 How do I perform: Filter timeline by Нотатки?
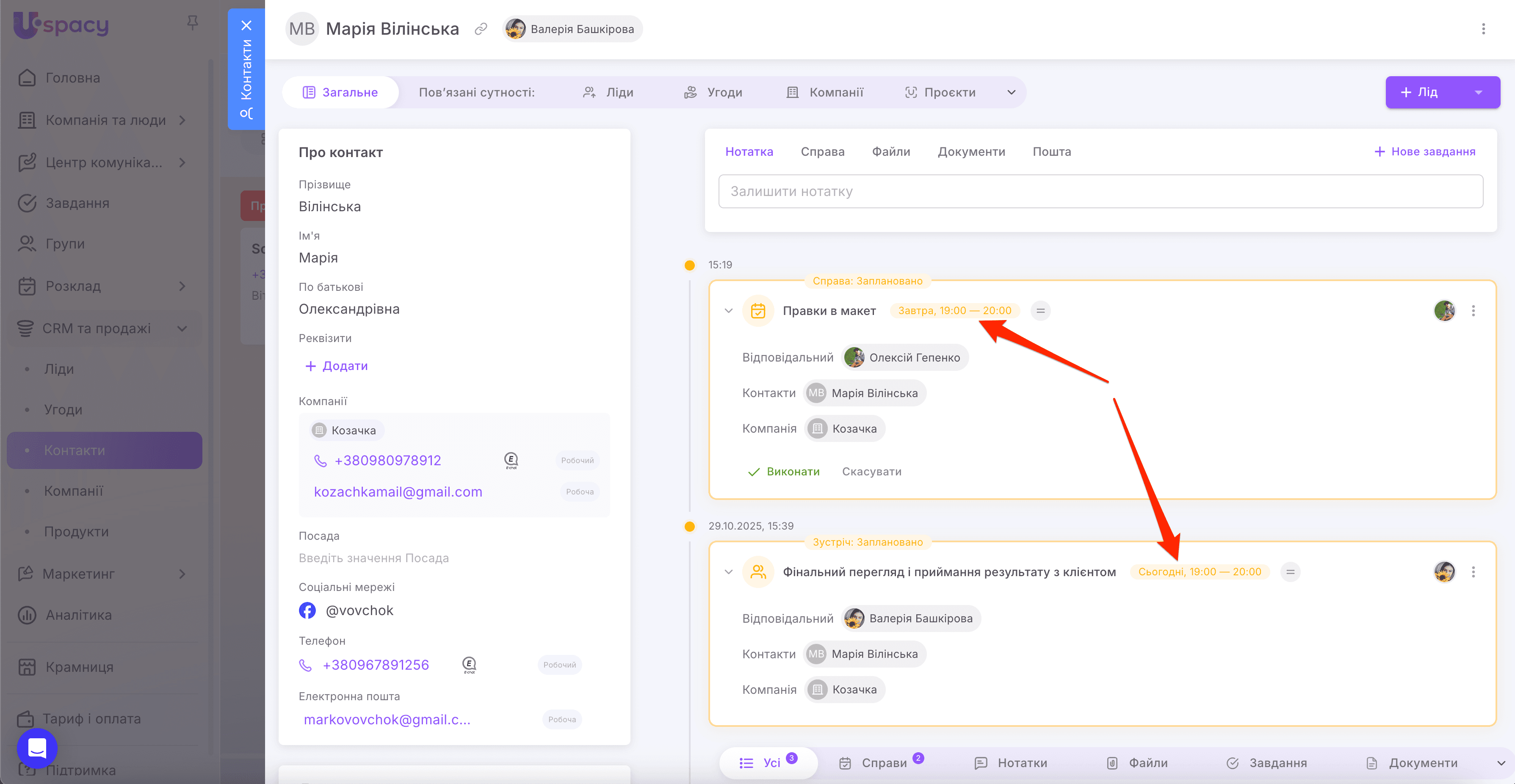(x=1011, y=763)
